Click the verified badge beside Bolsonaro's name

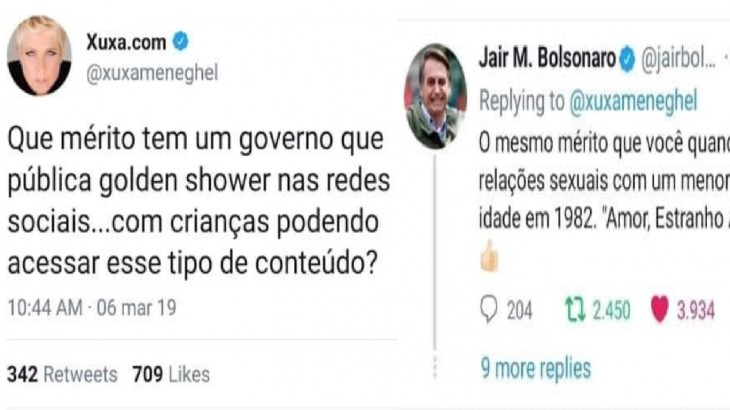pyautogui.click(x=627, y=59)
